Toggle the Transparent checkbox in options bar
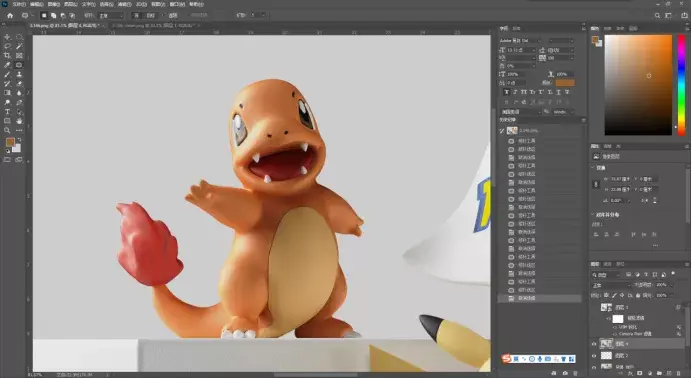692x378 pixels. tap(164, 15)
